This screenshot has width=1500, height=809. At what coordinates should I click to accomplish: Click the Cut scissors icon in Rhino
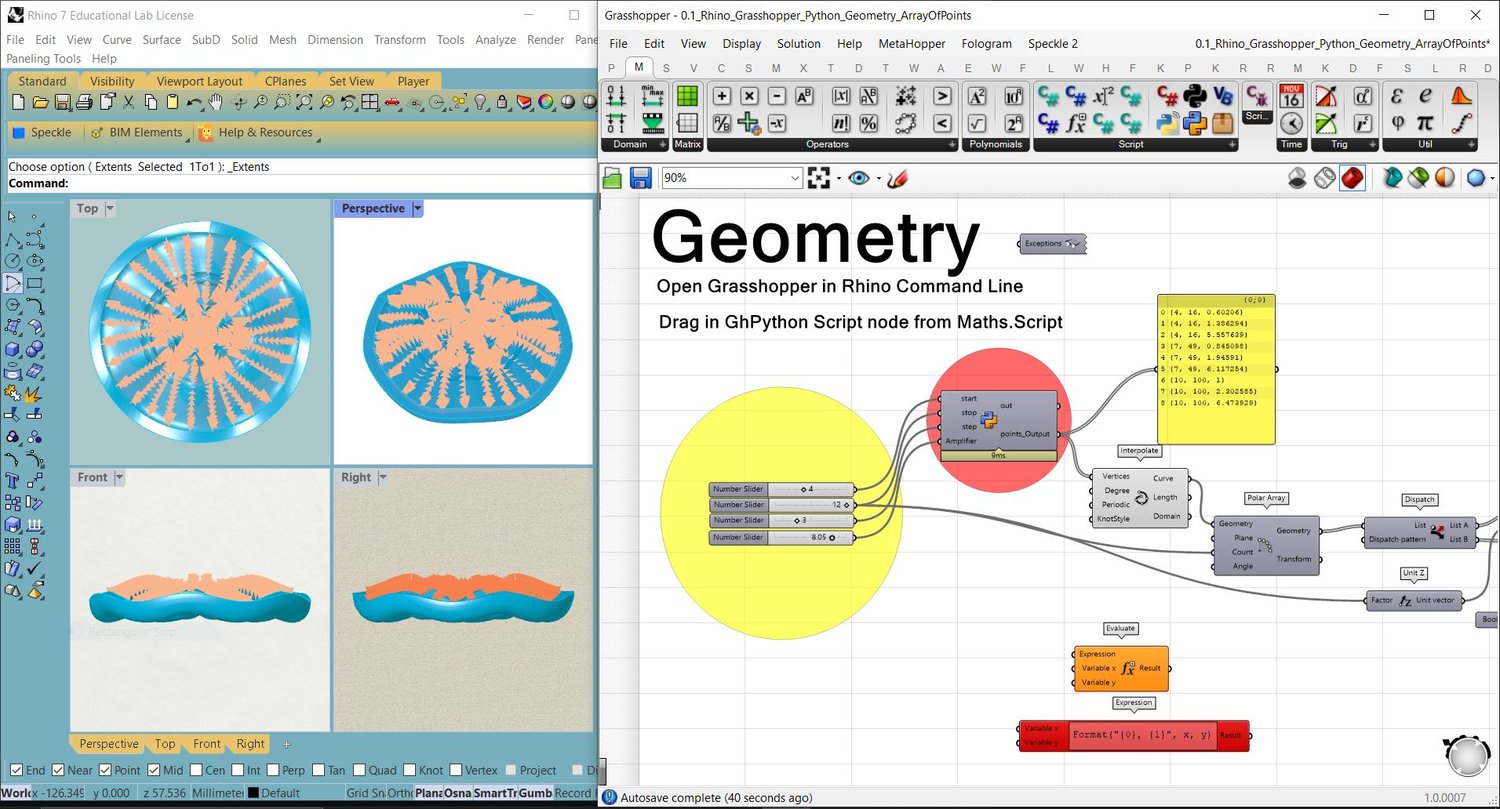coord(128,102)
